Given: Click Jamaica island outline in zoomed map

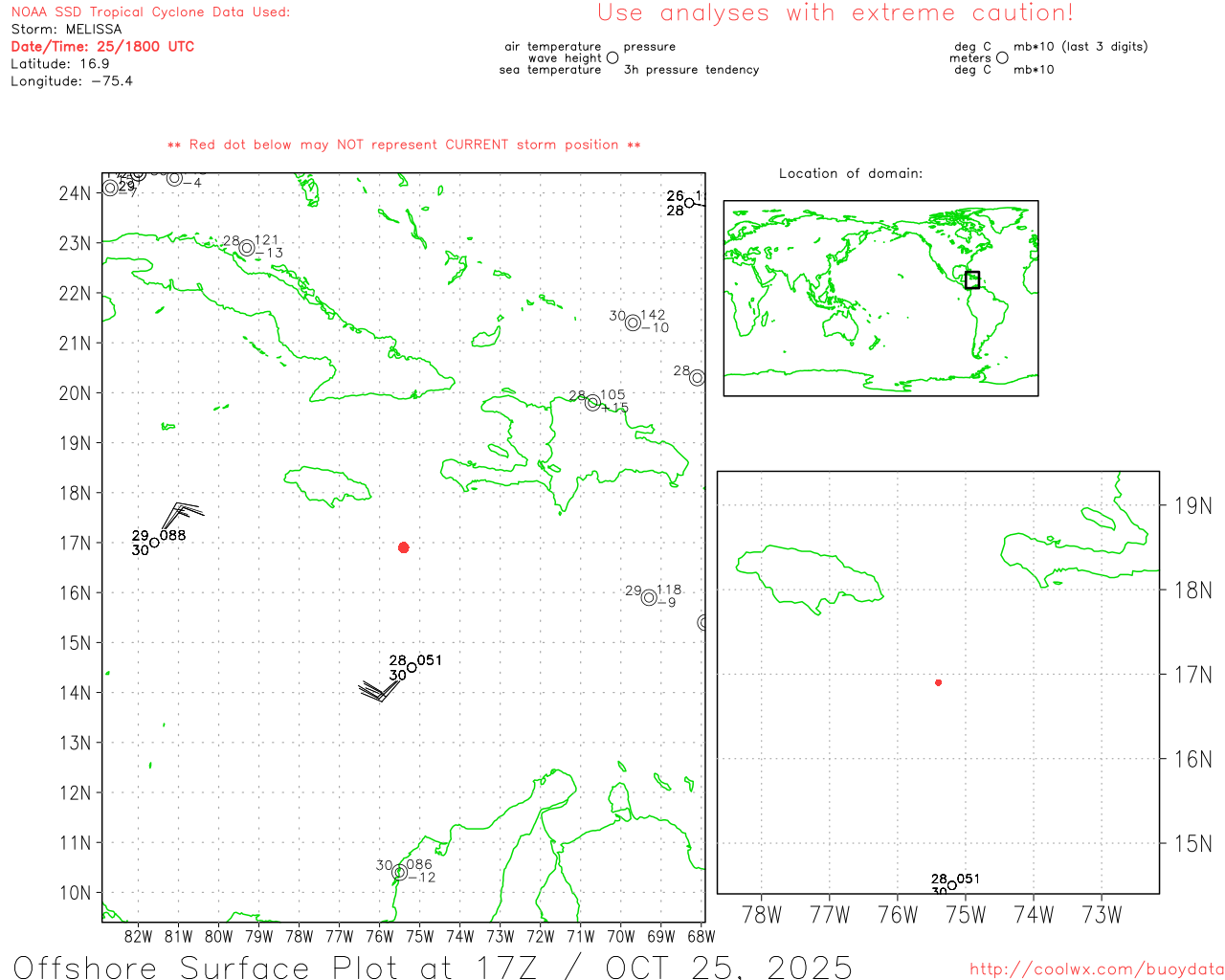Looking at the screenshot, I should click(x=809, y=579).
